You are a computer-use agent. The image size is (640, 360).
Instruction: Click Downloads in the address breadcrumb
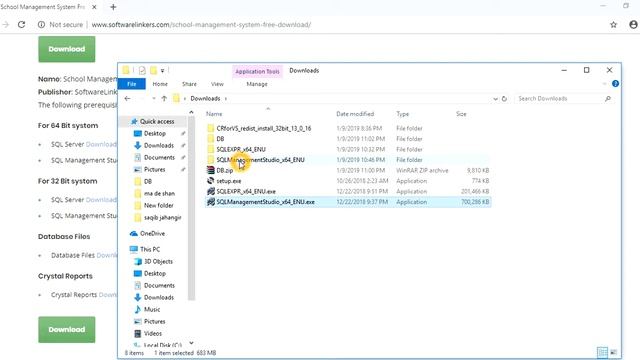click(205, 99)
